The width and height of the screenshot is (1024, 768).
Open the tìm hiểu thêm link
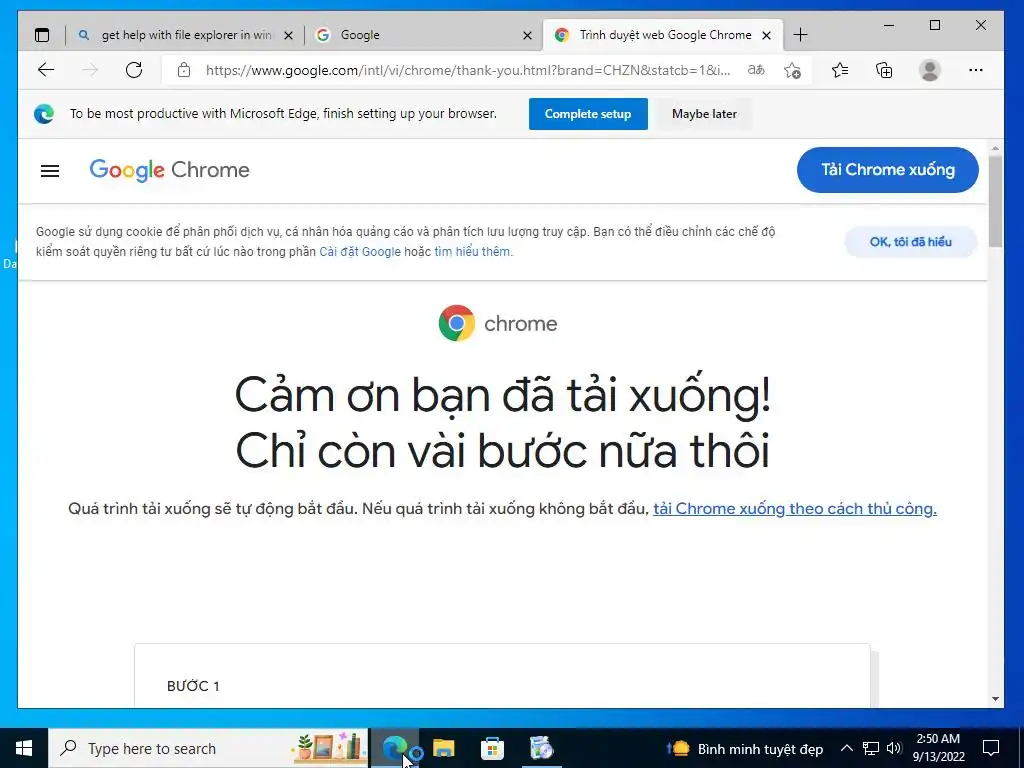tap(472, 251)
